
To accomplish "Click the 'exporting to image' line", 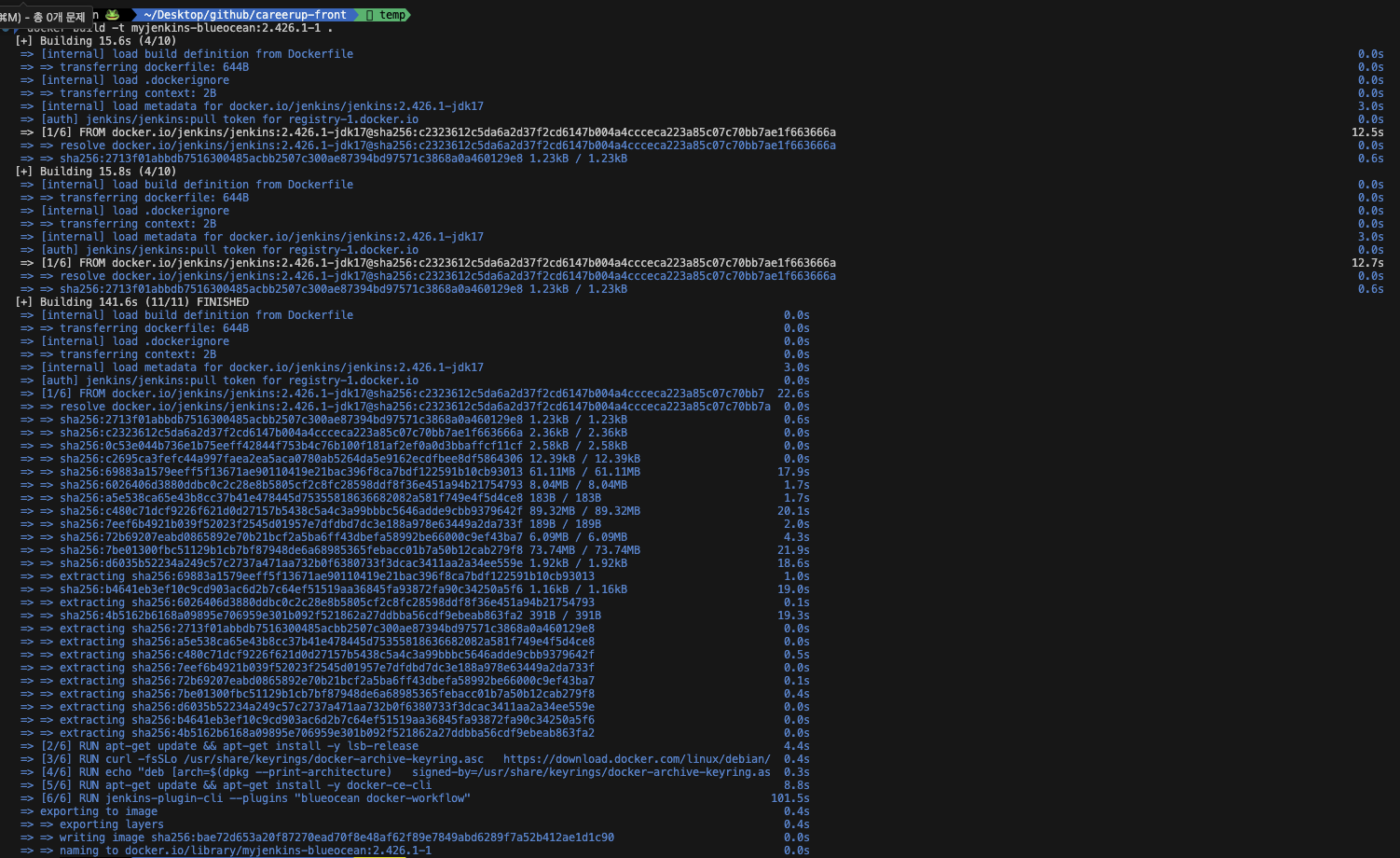I will coord(89,811).
